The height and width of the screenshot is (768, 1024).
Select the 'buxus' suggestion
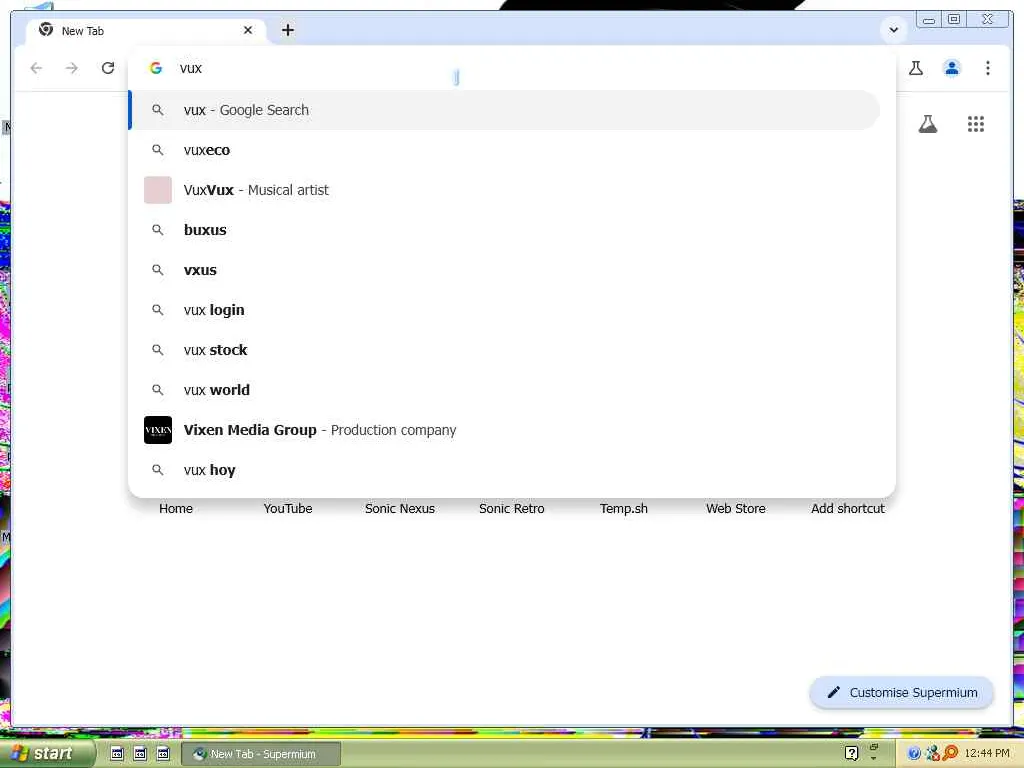point(504,230)
